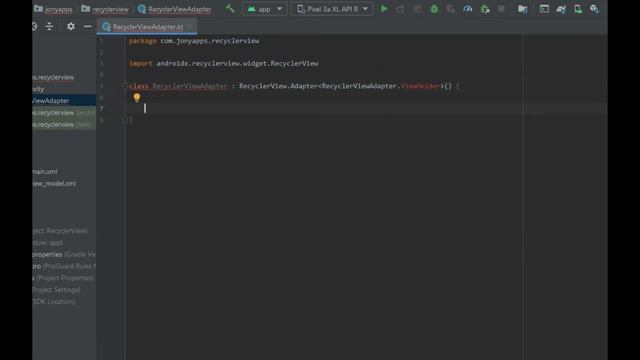Close the RecyclerViewAdapter.kt tab
The width and height of the screenshot is (640, 360).
[x=190, y=27]
